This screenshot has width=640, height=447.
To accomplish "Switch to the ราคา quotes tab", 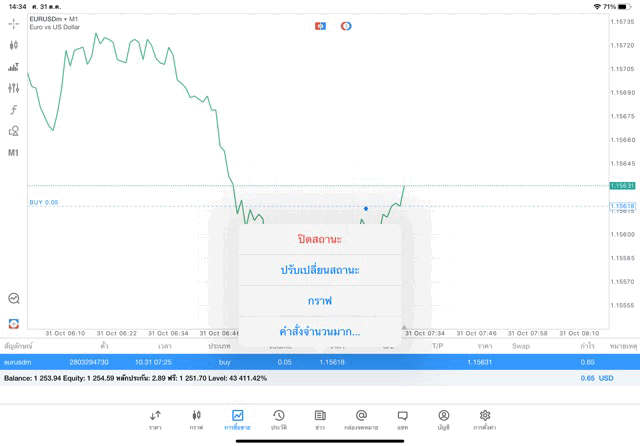I will click(x=155, y=419).
